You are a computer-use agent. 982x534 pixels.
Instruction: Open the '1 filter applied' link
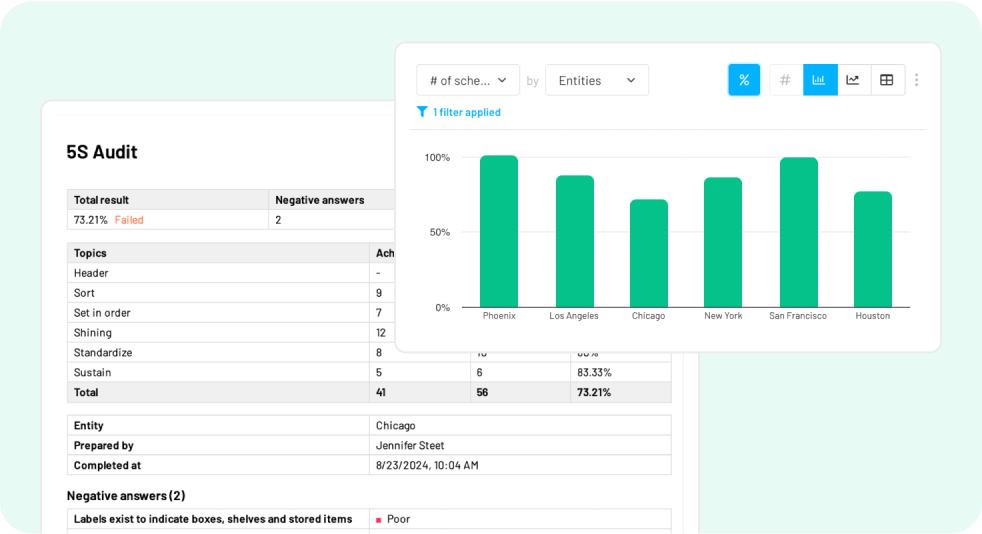(466, 112)
